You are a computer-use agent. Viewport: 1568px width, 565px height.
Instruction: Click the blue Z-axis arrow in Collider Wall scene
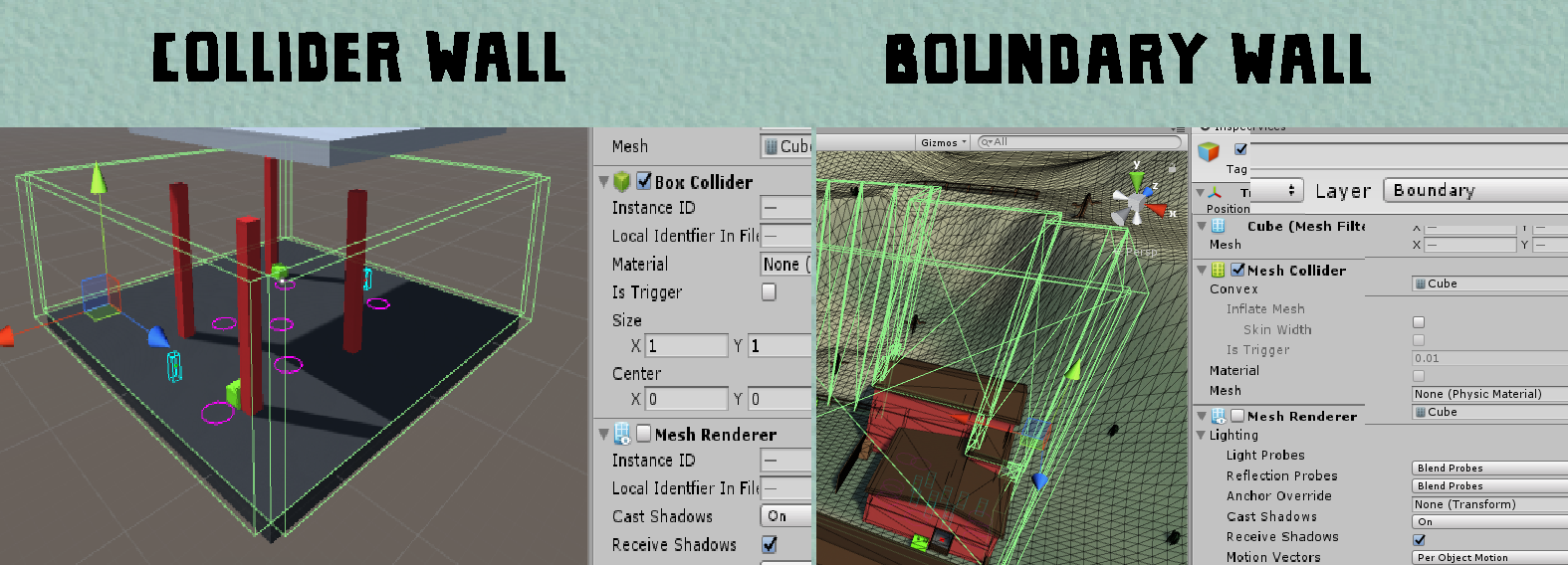(x=158, y=337)
